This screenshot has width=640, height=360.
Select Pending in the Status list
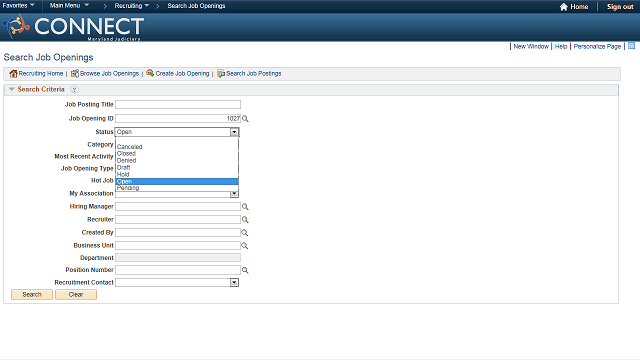click(x=177, y=188)
